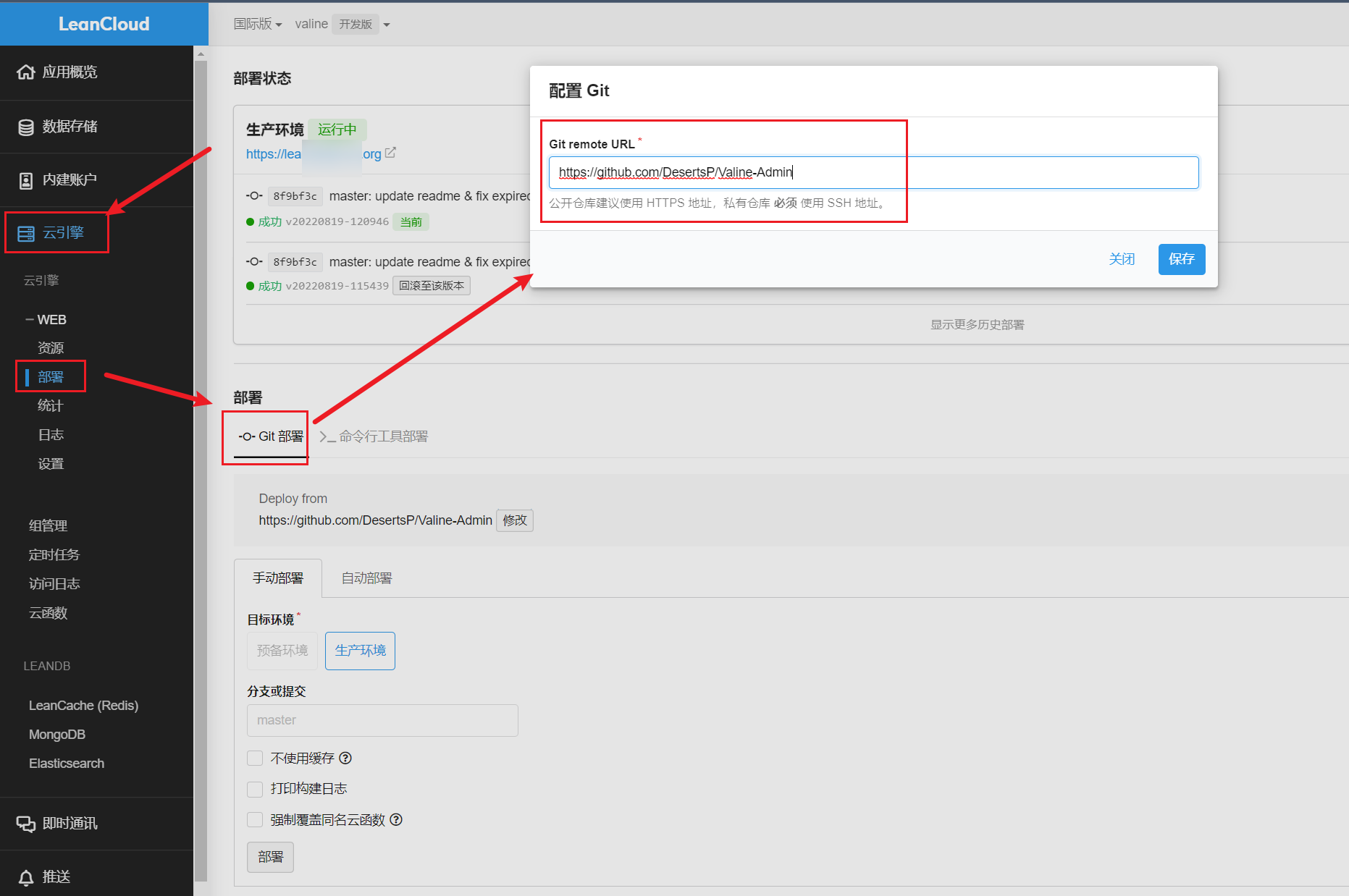Open LeanCache (Redis) in sidebar
This screenshot has width=1349, height=896.
click(x=83, y=706)
